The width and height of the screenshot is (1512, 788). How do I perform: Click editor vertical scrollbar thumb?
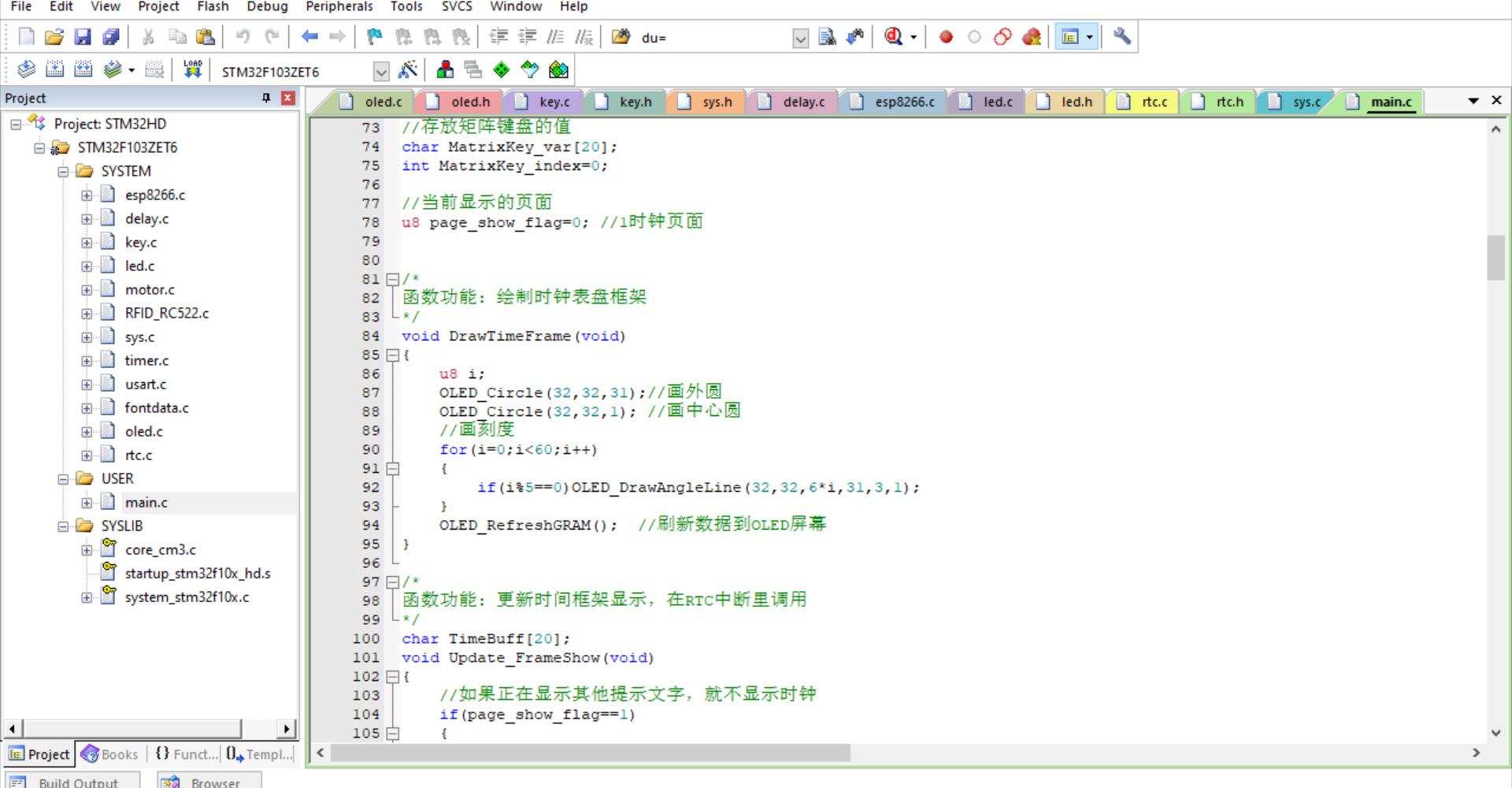[x=1495, y=257]
